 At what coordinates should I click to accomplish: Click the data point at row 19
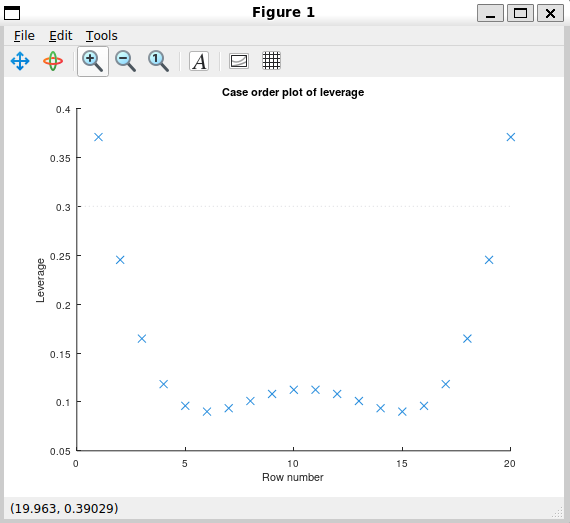point(489,260)
